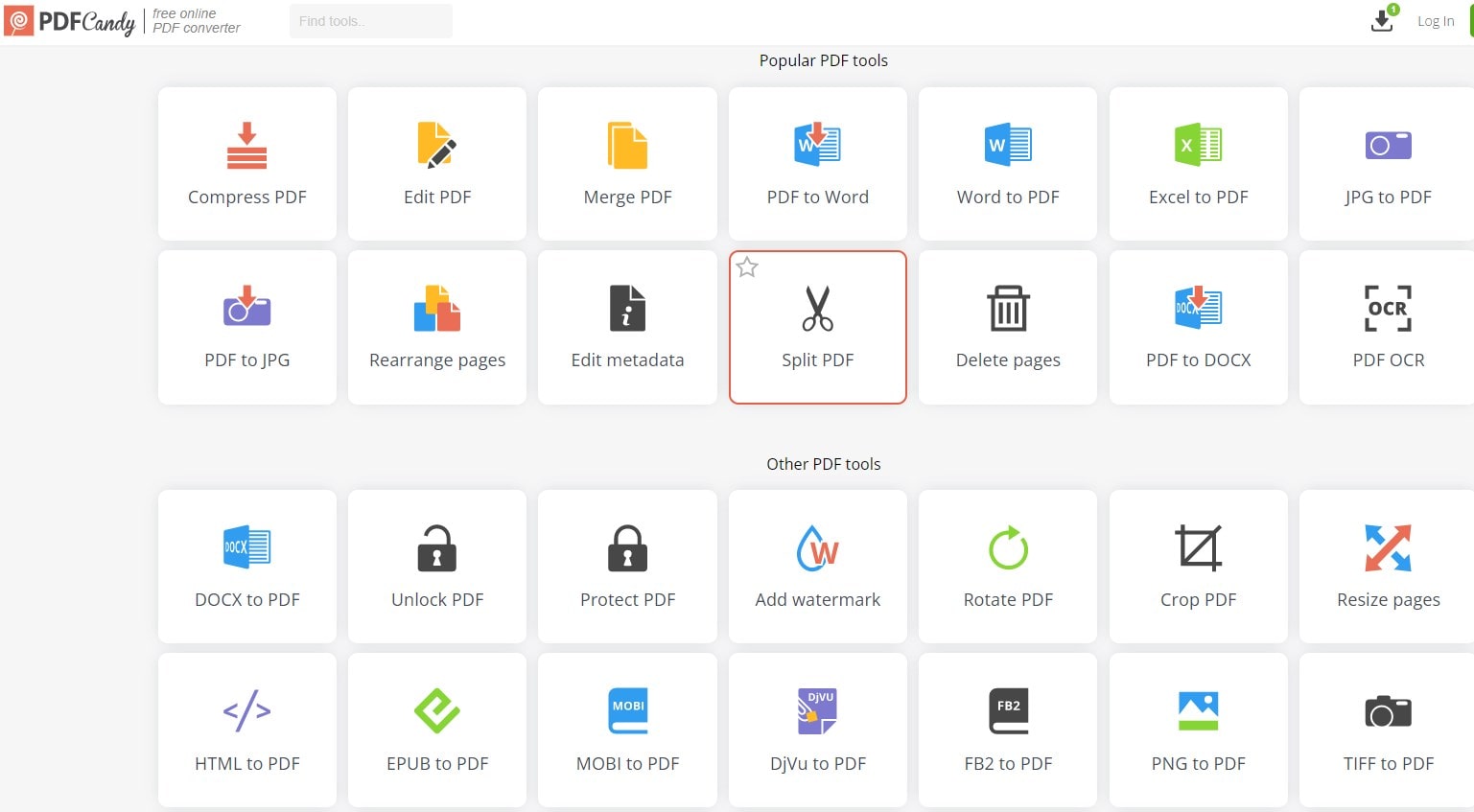The image size is (1474, 812).
Task: Open the Split PDF scissors icon
Action: (817, 309)
